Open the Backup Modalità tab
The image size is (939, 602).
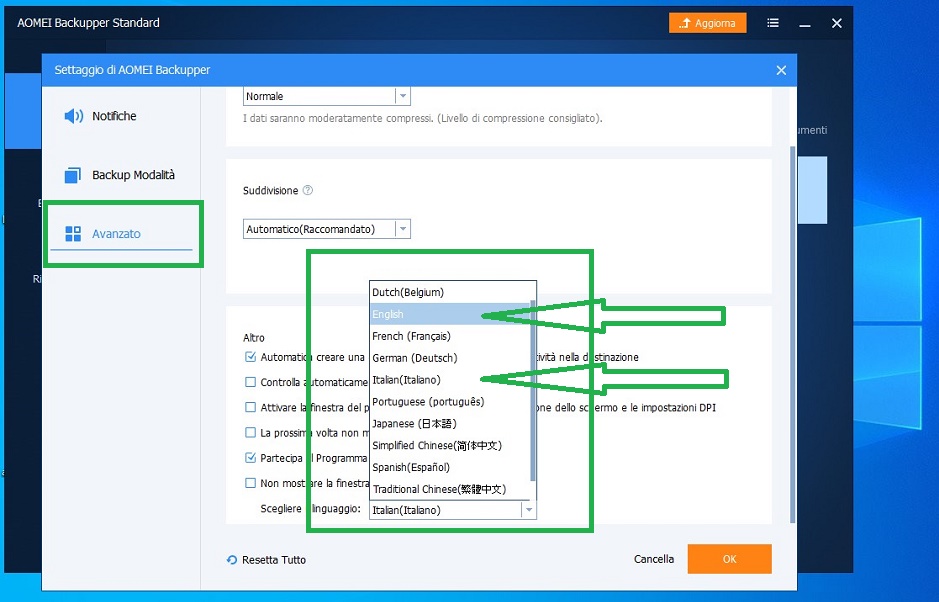(x=120, y=175)
